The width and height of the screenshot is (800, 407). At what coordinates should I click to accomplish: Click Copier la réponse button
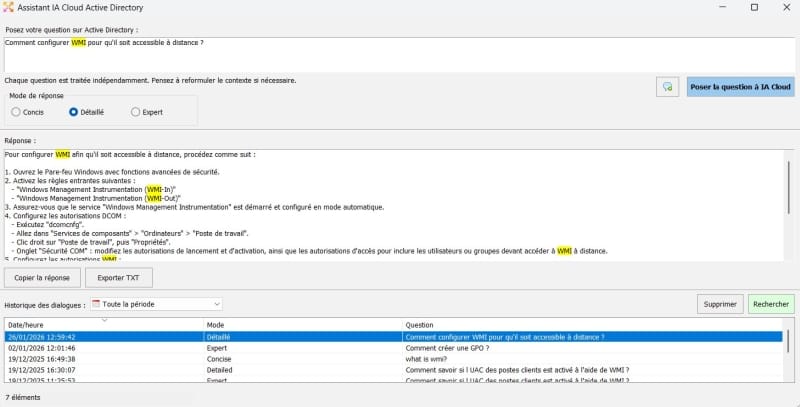coord(43,277)
